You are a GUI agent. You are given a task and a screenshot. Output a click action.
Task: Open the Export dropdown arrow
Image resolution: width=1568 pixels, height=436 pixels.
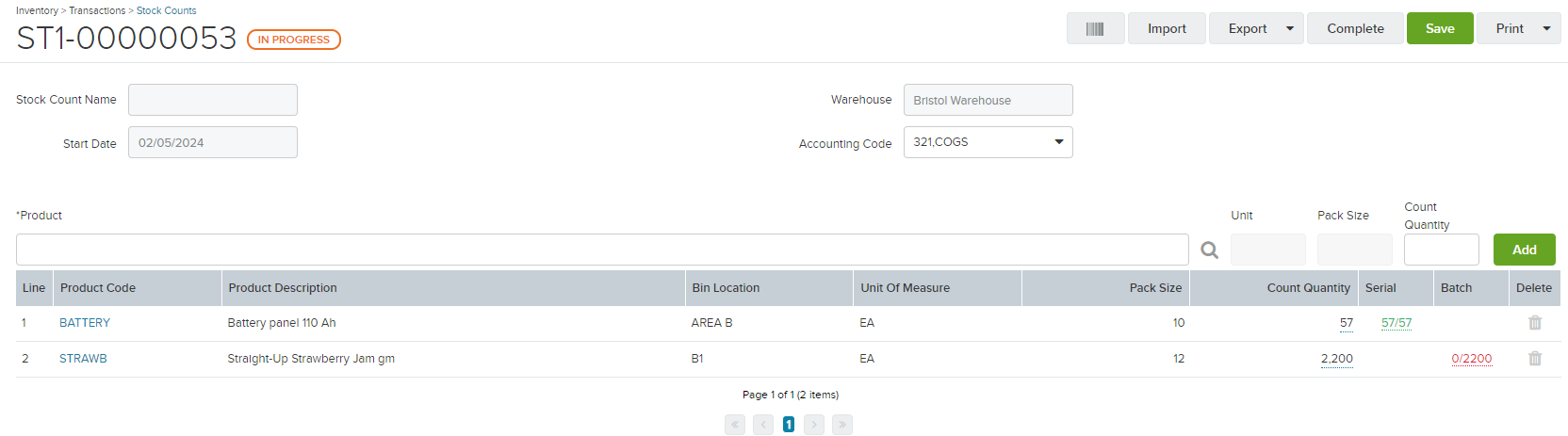point(1290,28)
